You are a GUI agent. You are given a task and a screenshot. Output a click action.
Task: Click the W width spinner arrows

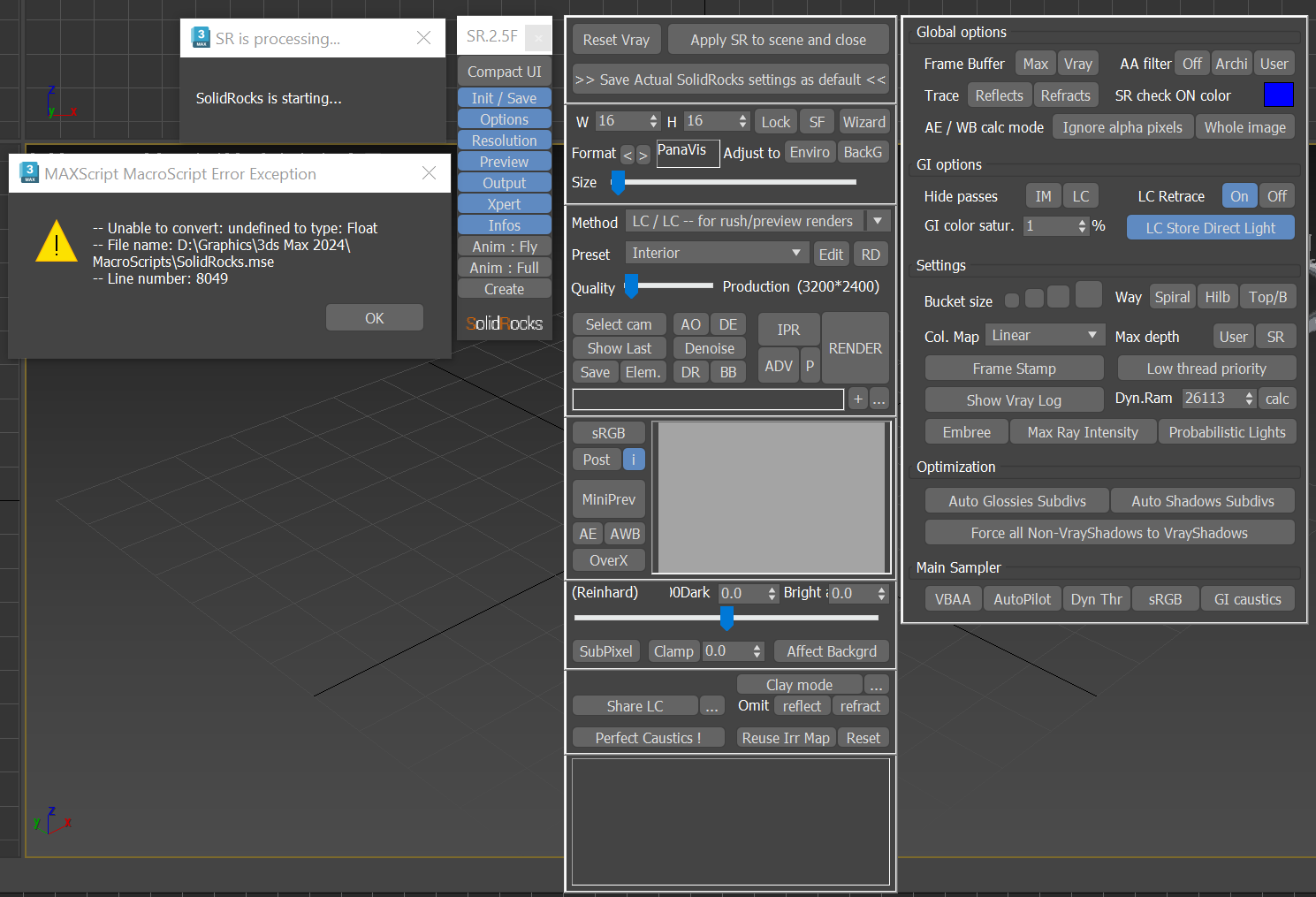(654, 121)
